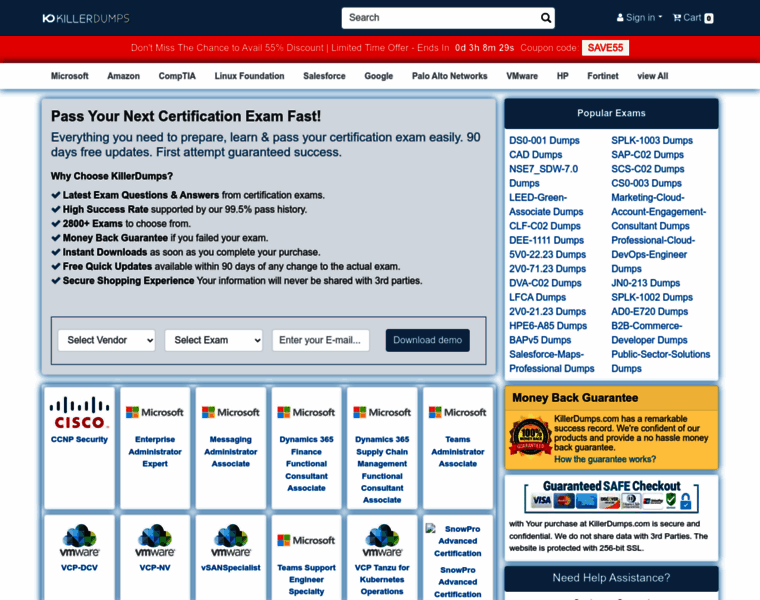Image resolution: width=760 pixels, height=600 pixels.
Task: Click Microsoft logo above Enterprise Administrator Expert
Action: [x=155, y=412]
